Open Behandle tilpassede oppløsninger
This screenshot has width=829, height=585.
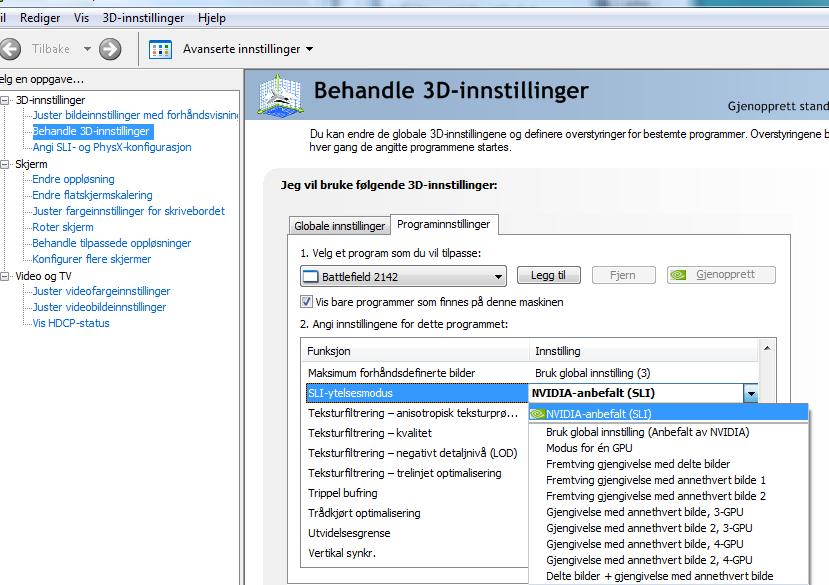pyautogui.click(x=112, y=243)
